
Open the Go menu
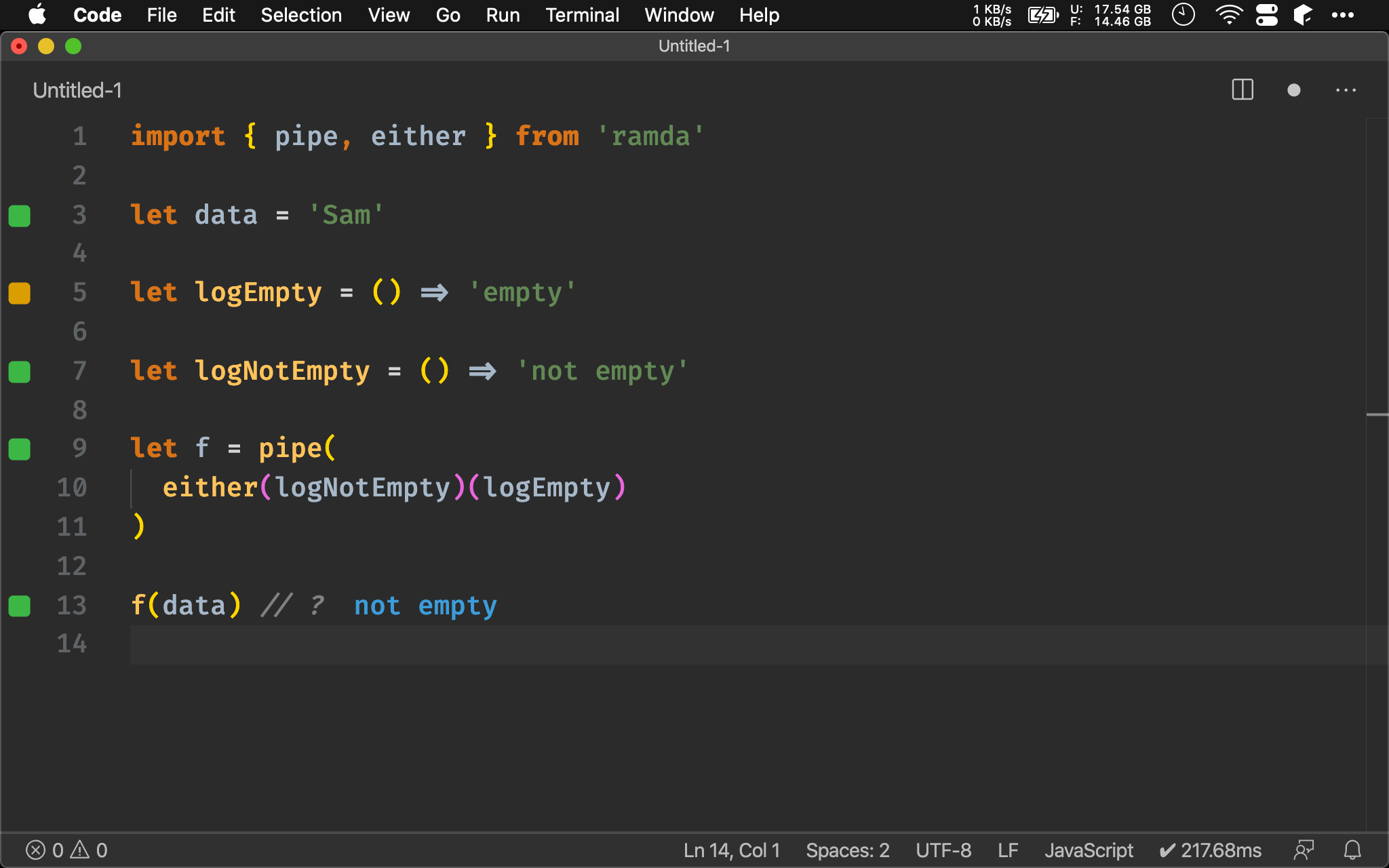(x=448, y=15)
